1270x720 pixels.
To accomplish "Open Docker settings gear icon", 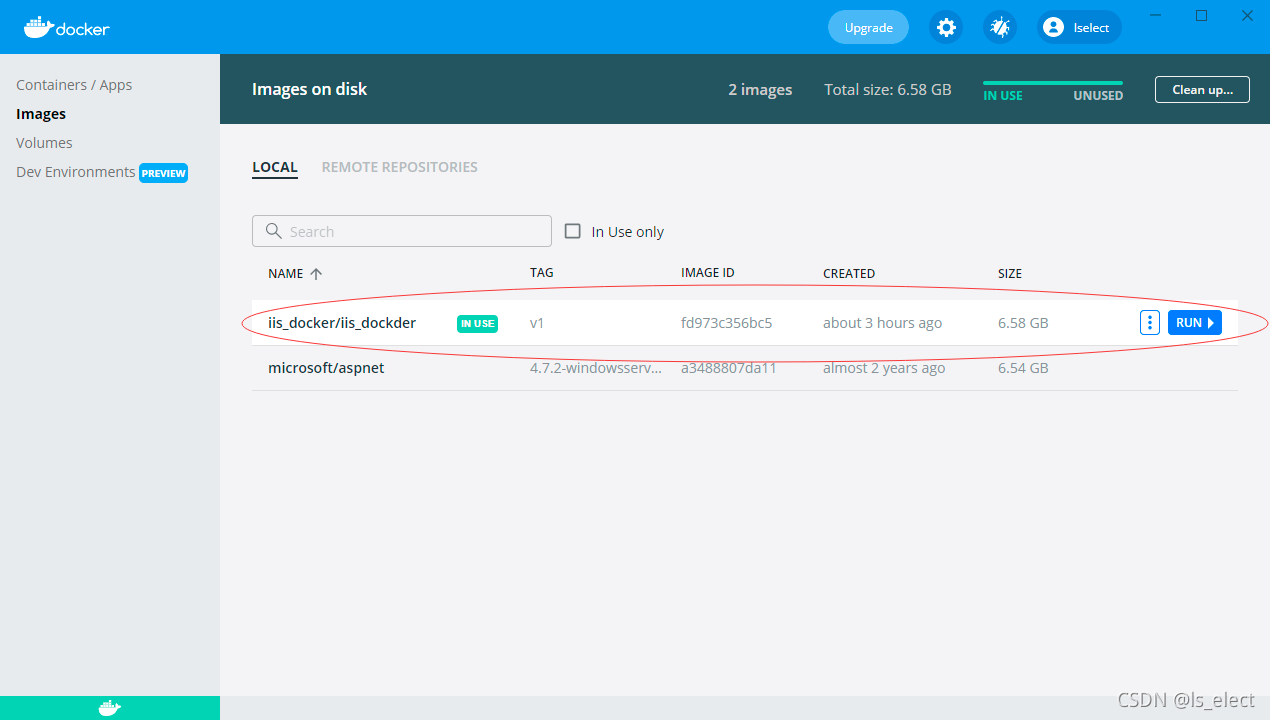I will tap(946, 27).
